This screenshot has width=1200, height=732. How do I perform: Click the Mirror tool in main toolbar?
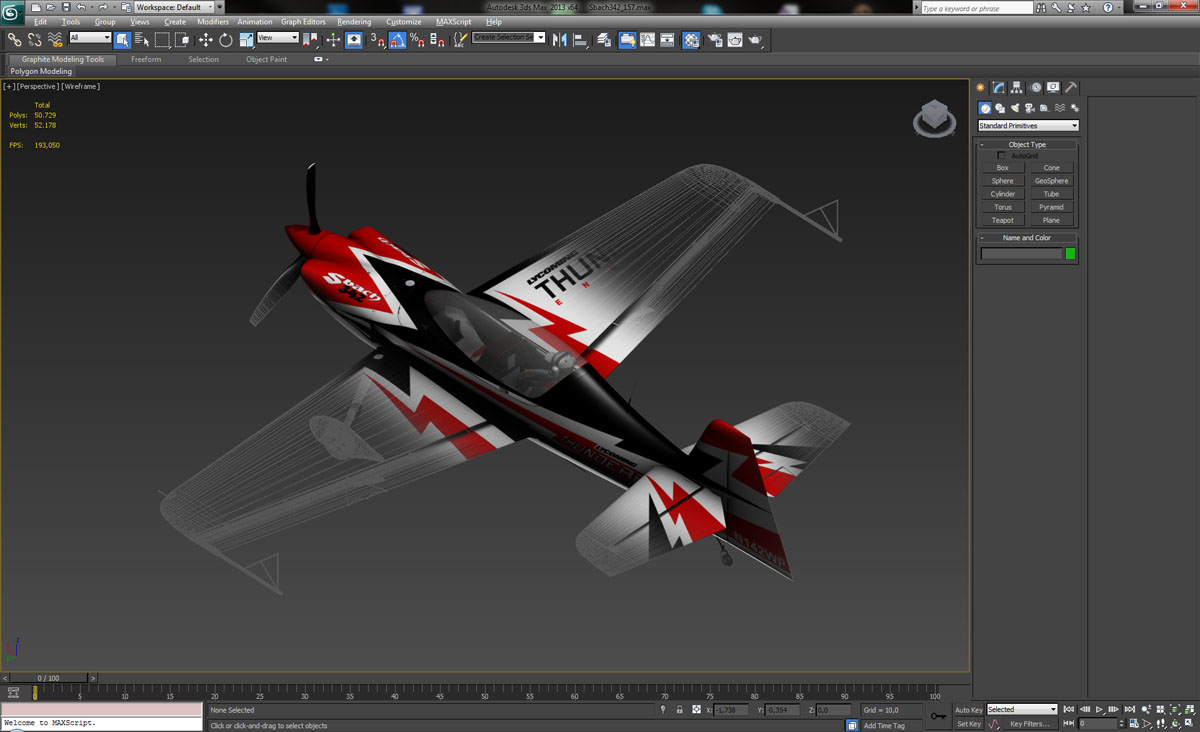559,40
